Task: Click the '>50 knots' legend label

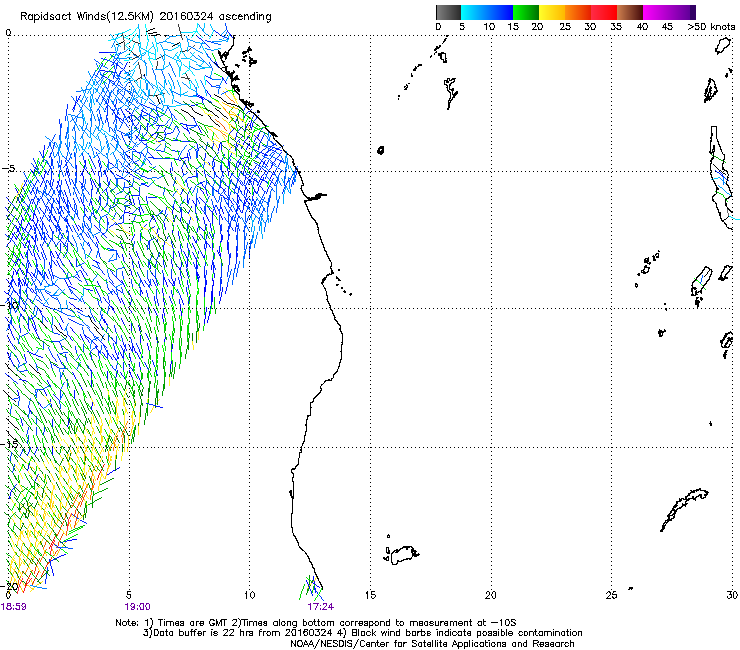Action: point(711,27)
